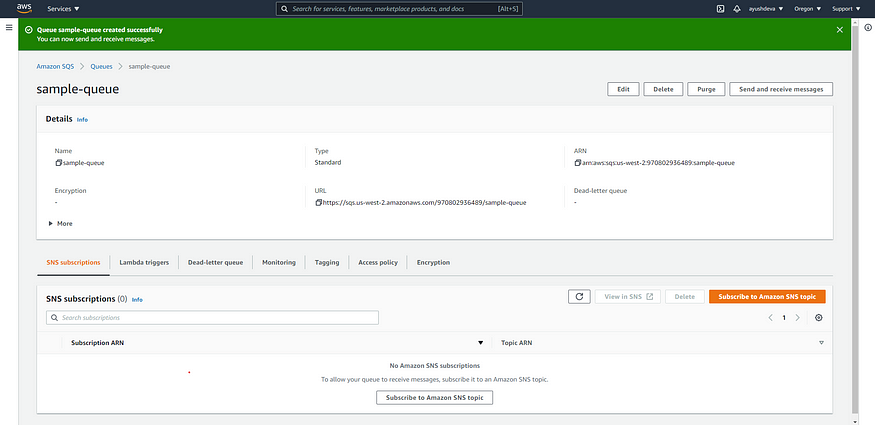Switch to the Dead-letter queue tab

[215, 262]
